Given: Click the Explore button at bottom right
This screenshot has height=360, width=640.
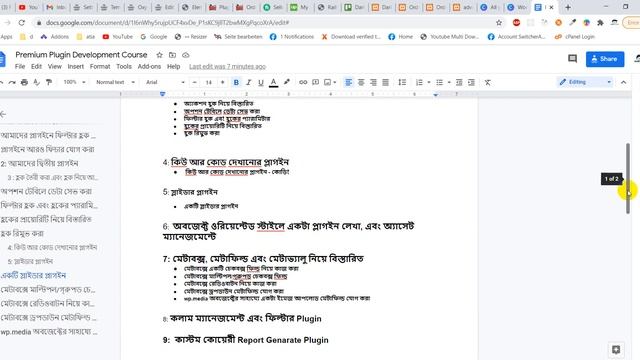Looking at the screenshot, I should point(616,350).
